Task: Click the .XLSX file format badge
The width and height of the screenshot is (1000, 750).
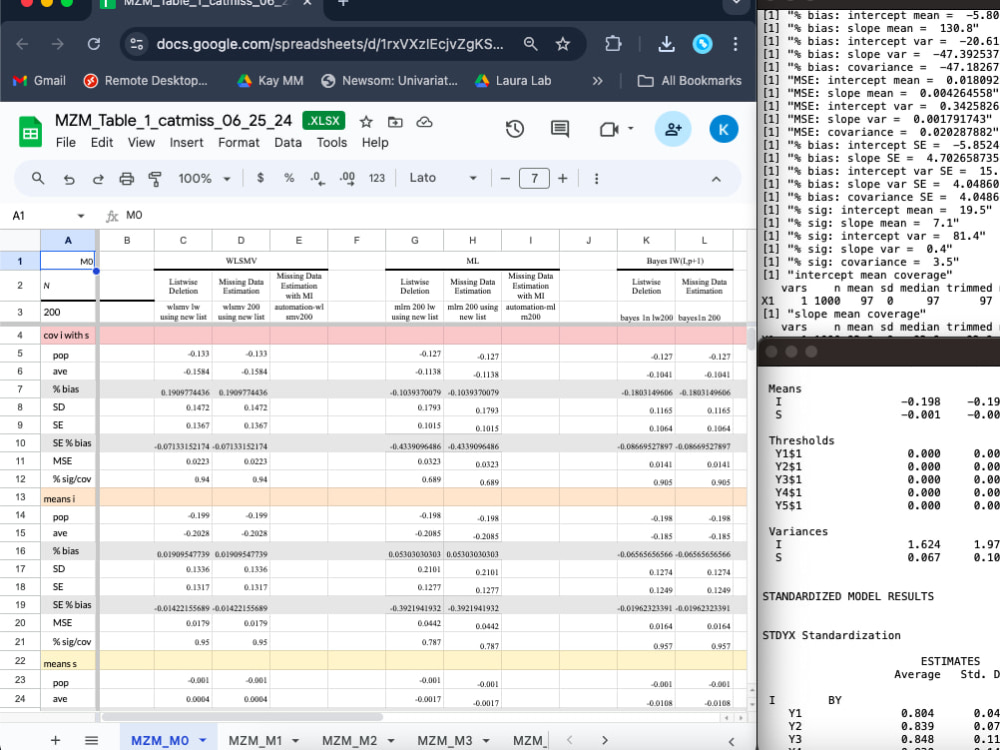Action: 324,121
